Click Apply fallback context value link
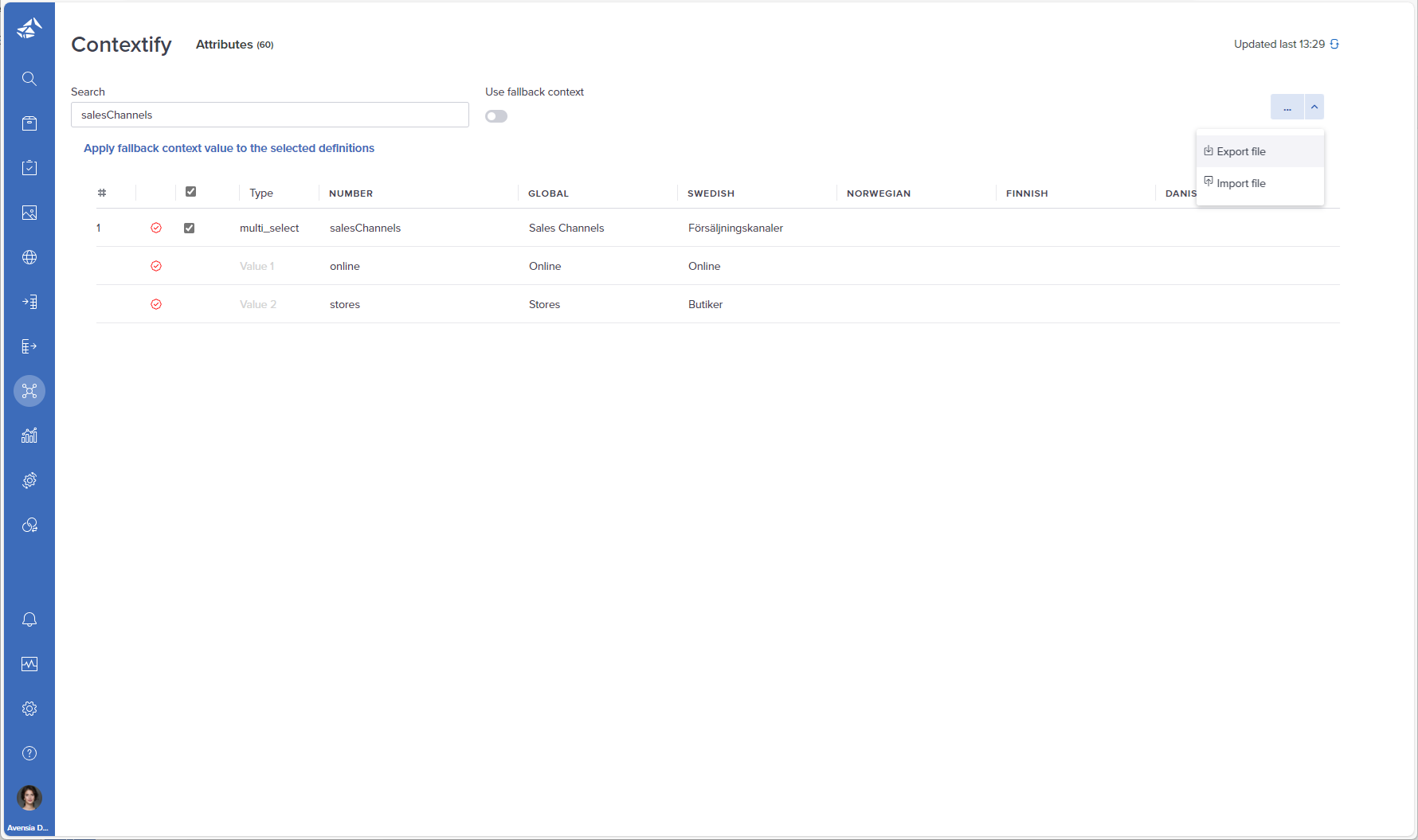The width and height of the screenshot is (1418, 840). pos(229,148)
